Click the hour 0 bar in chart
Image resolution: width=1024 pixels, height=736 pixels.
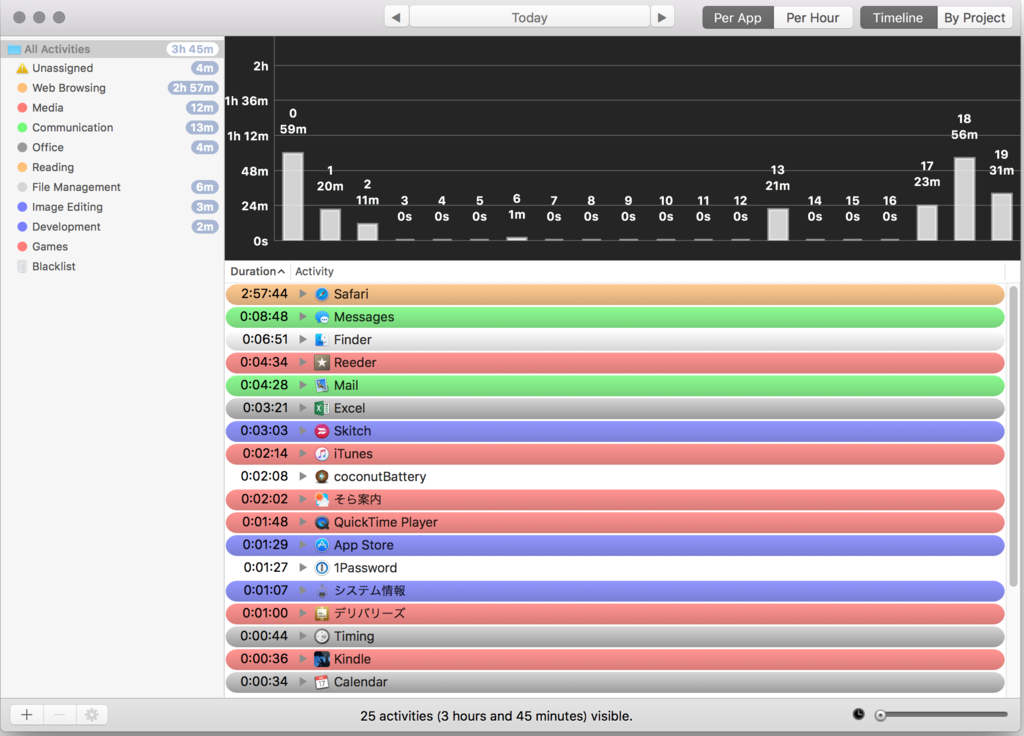click(293, 197)
